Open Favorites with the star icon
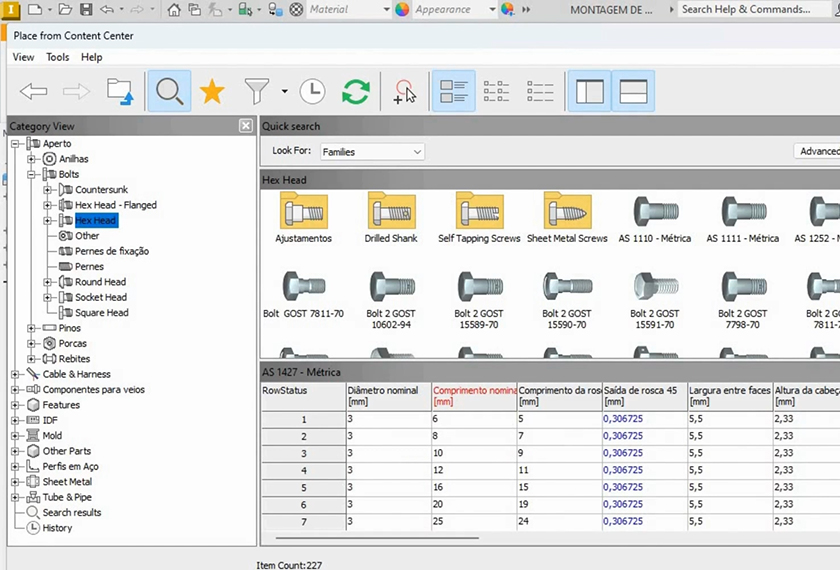The width and height of the screenshot is (840, 570). click(x=212, y=92)
